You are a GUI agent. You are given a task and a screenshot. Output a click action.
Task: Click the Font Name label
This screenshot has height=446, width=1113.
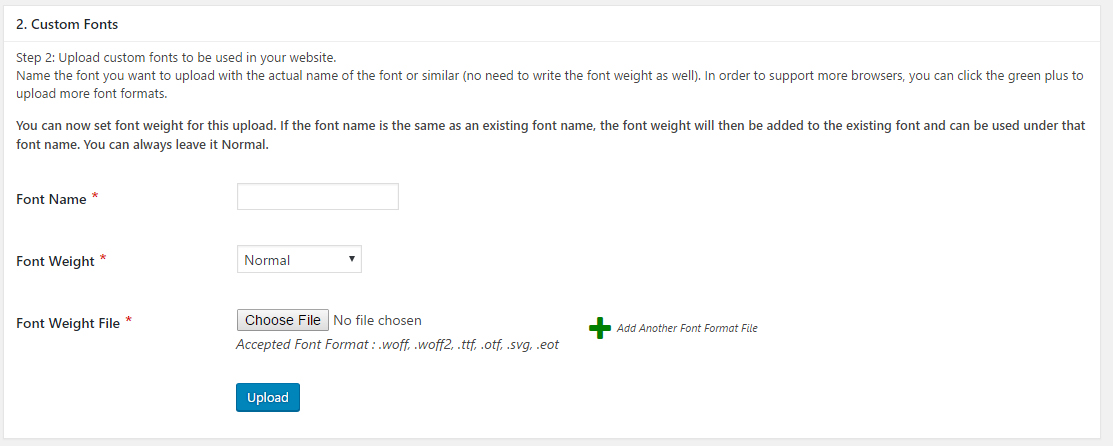point(52,199)
